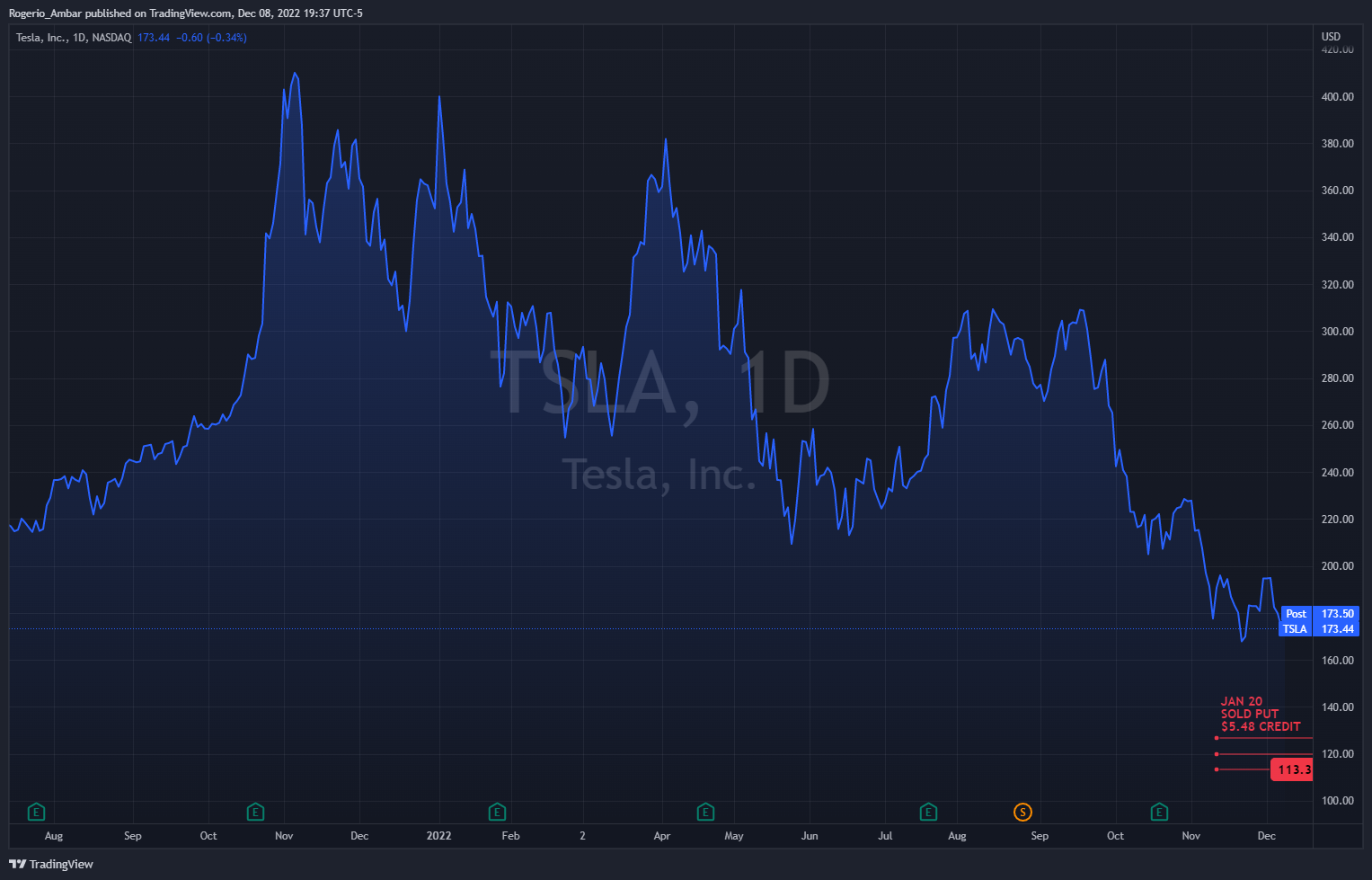Click the 280.00 price axis label

point(1337,378)
